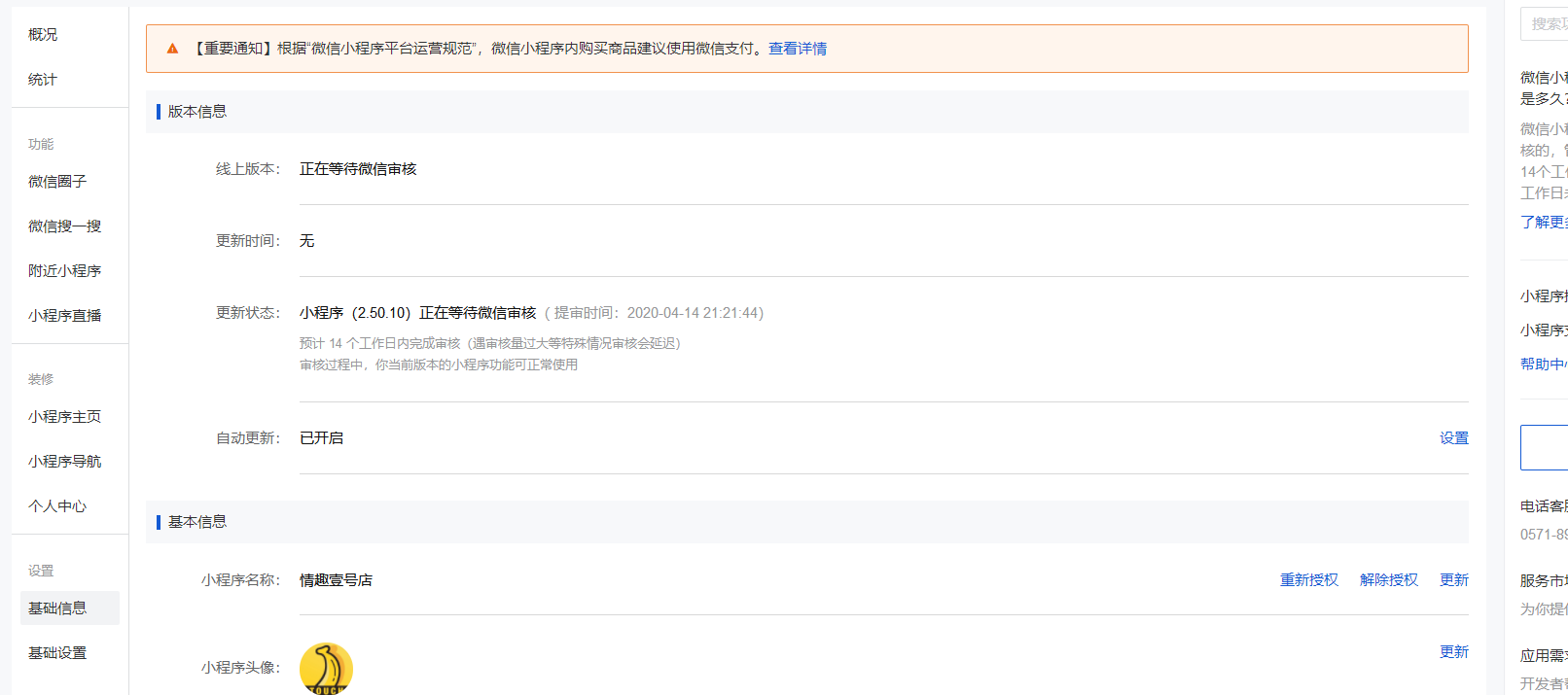The image size is (1568, 695).
Task: Click 重新授权 link
Action: [x=1309, y=580]
